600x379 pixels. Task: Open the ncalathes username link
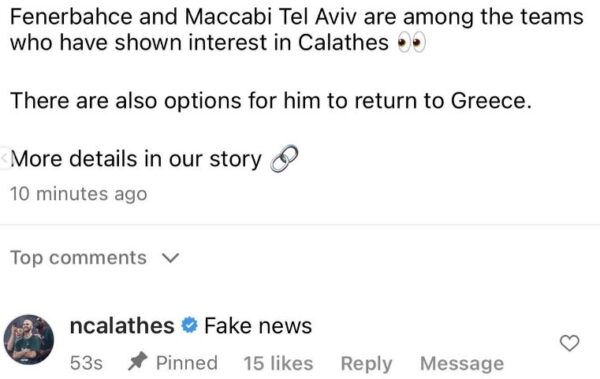pyautogui.click(x=122, y=326)
